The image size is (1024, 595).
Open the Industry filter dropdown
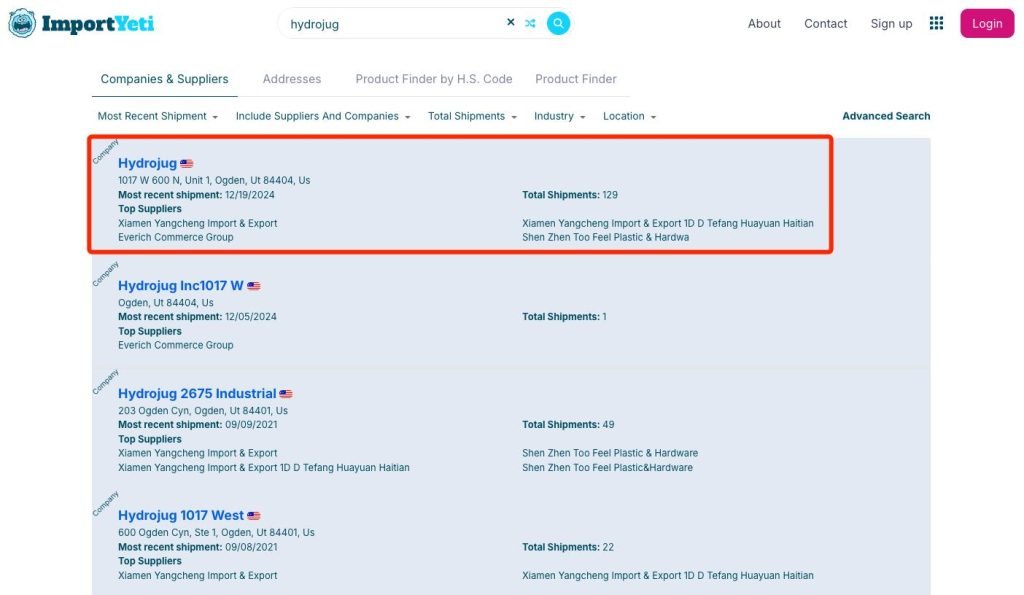[560, 116]
